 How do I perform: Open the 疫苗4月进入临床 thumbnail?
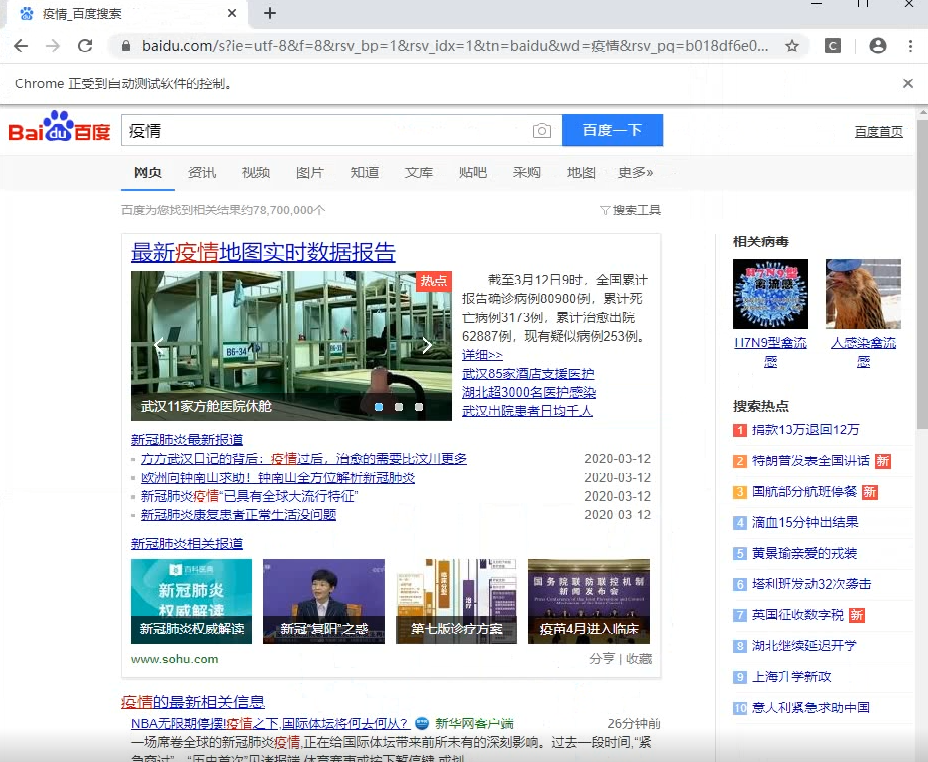tap(589, 601)
